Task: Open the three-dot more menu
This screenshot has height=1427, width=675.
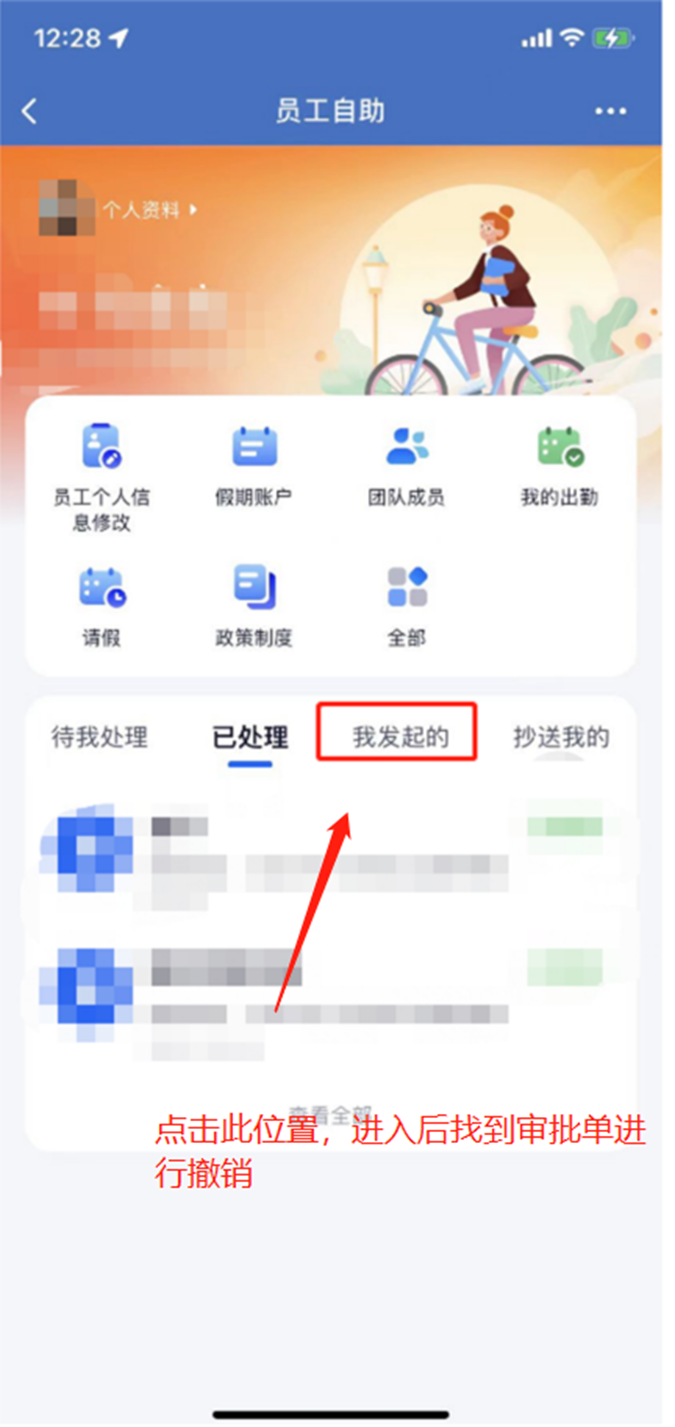Action: (611, 111)
